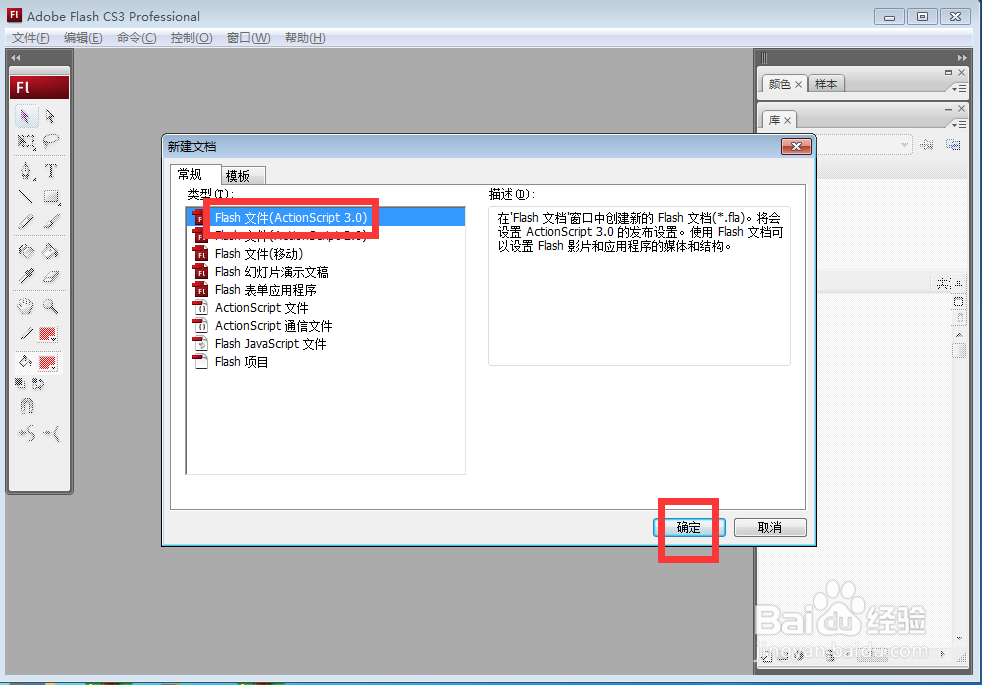
Task: Close the 新建文档 dialog
Action: [x=797, y=147]
